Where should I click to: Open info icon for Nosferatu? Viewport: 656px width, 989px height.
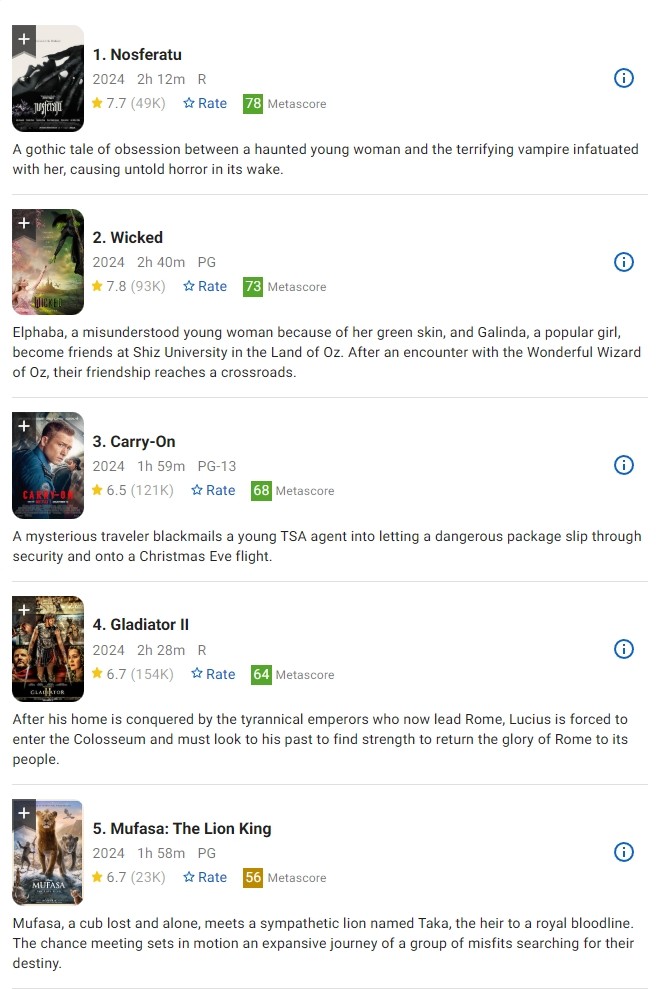(x=623, y=78)
